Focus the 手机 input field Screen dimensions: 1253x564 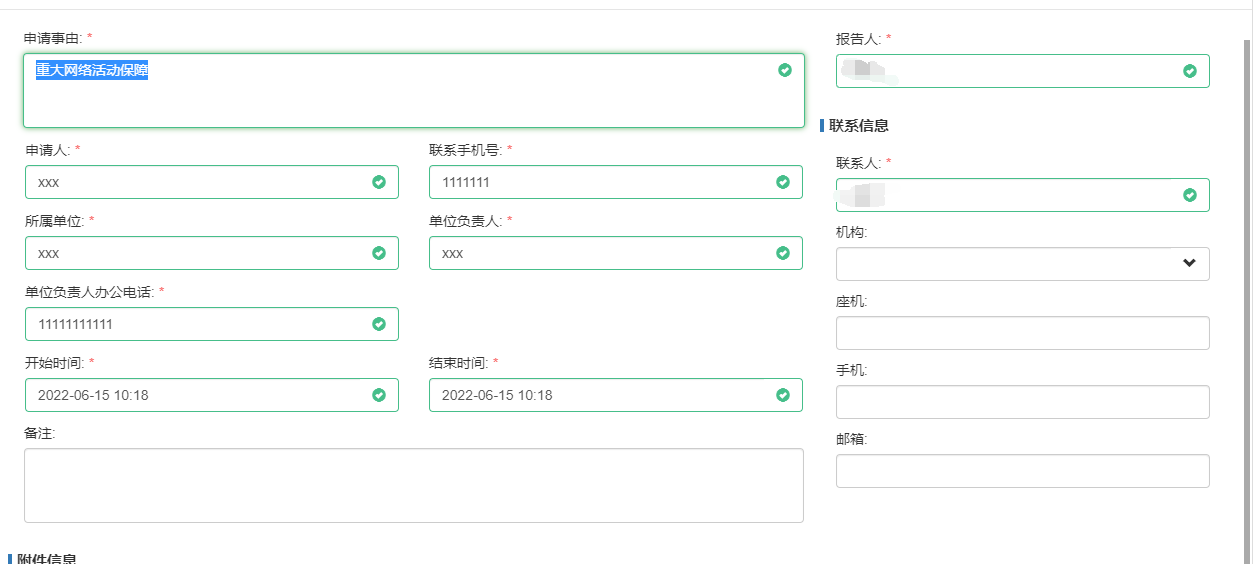click(x=1022, y=402)
